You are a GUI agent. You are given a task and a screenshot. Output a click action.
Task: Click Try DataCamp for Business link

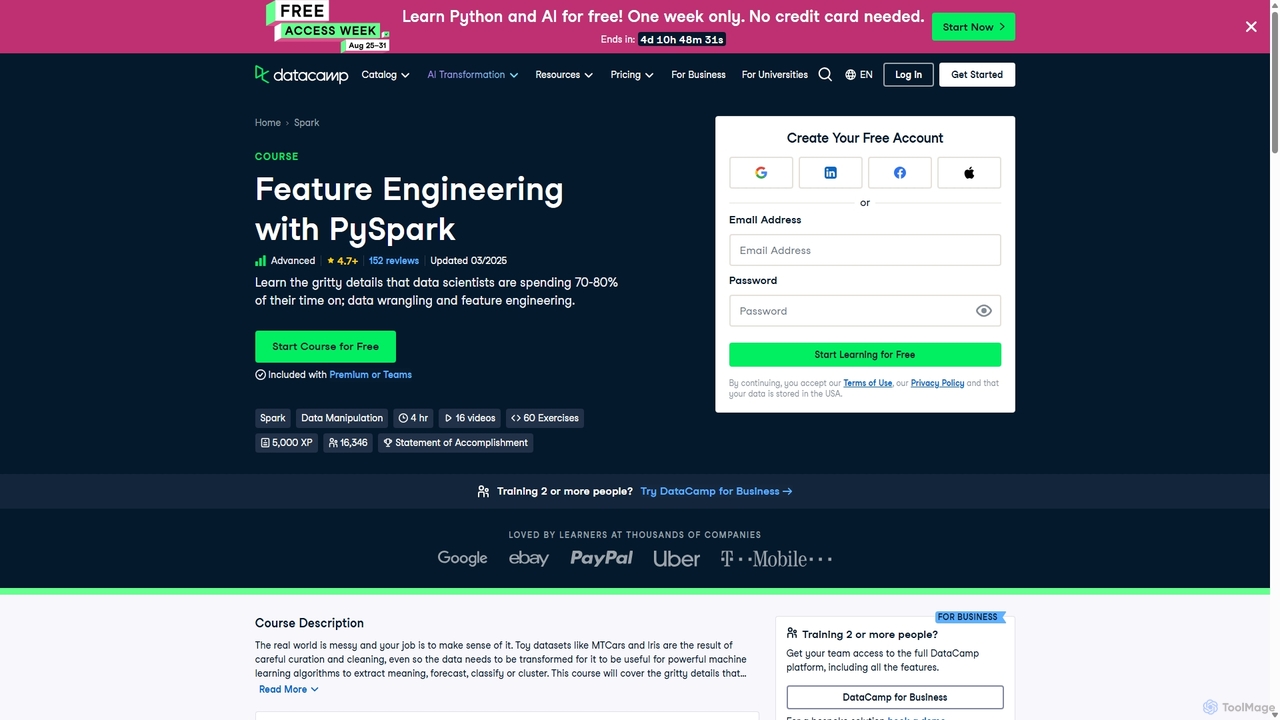click(x=716, y=491)
